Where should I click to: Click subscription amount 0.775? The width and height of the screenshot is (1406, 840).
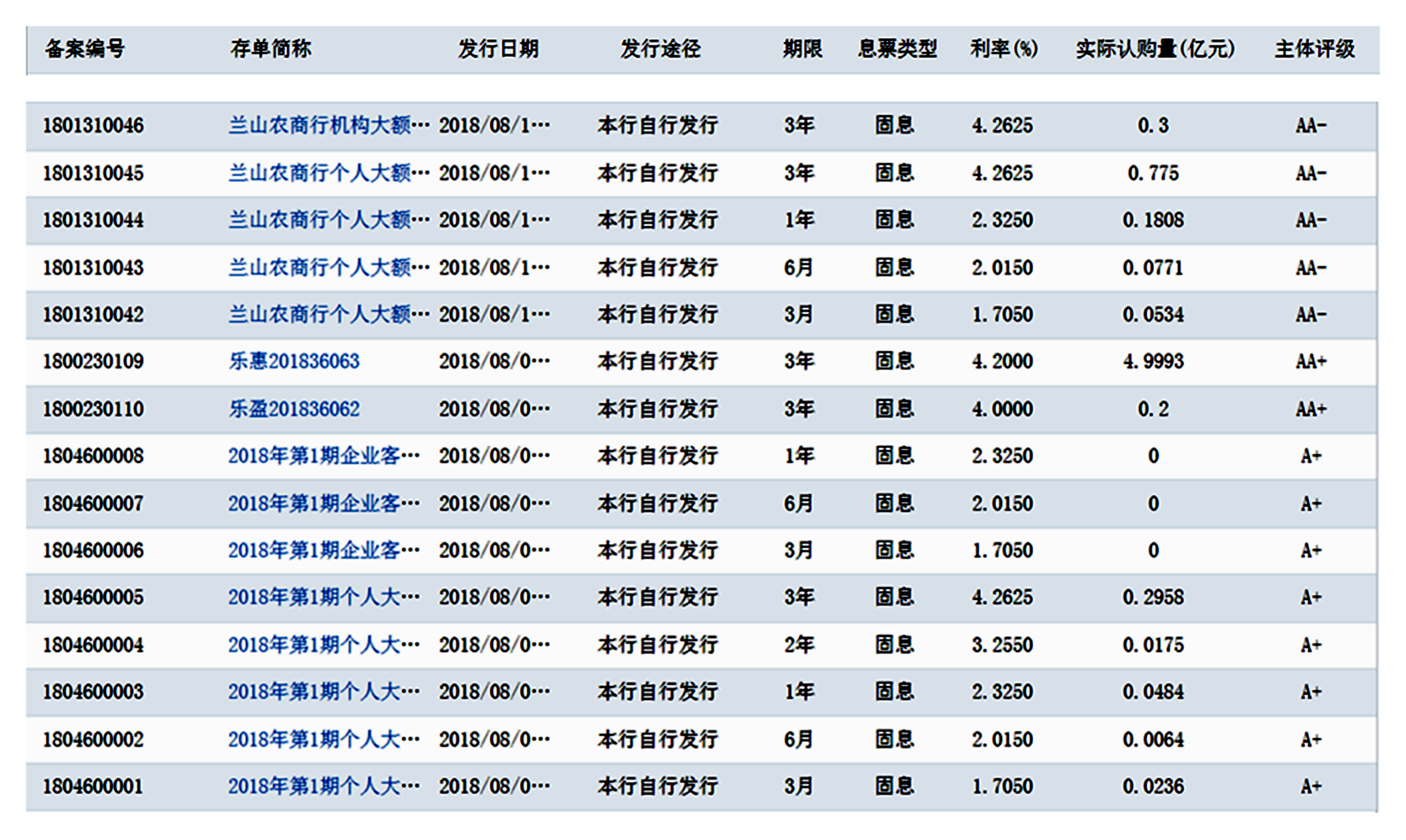[1154, 173]
